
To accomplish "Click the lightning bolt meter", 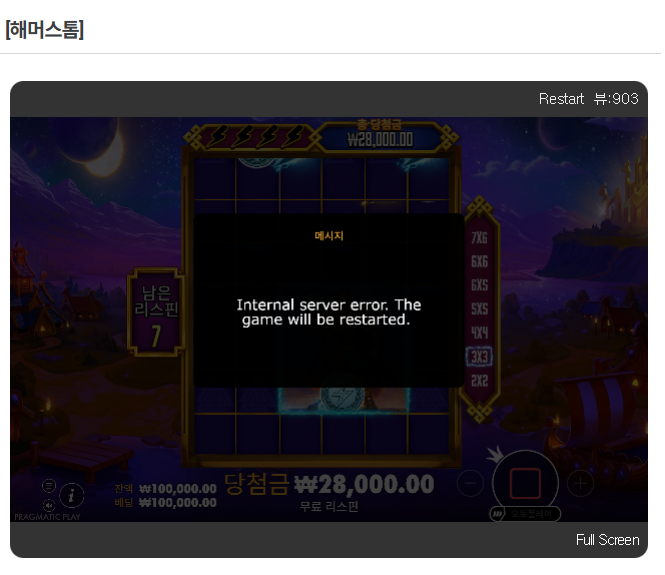I will coord(250,136).
